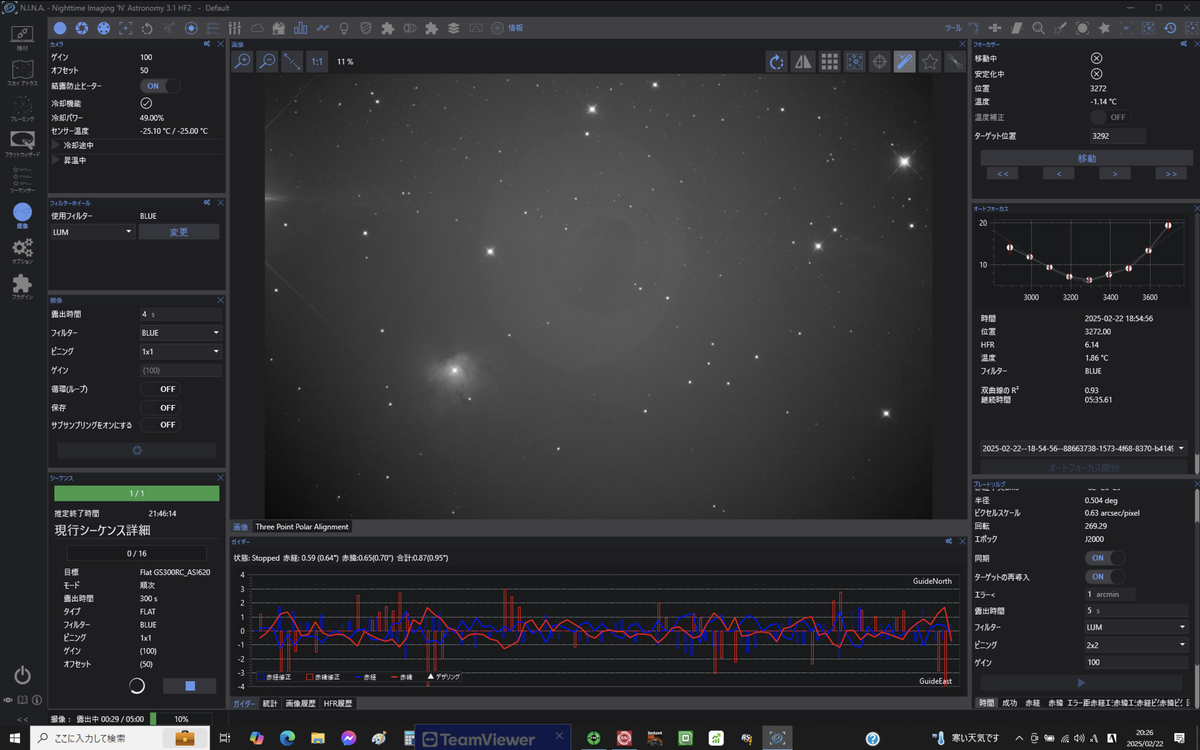Viewport: 1200px width, 750px height.
Task: Open the Sequencer sidebar section
Action: point(22,179)
